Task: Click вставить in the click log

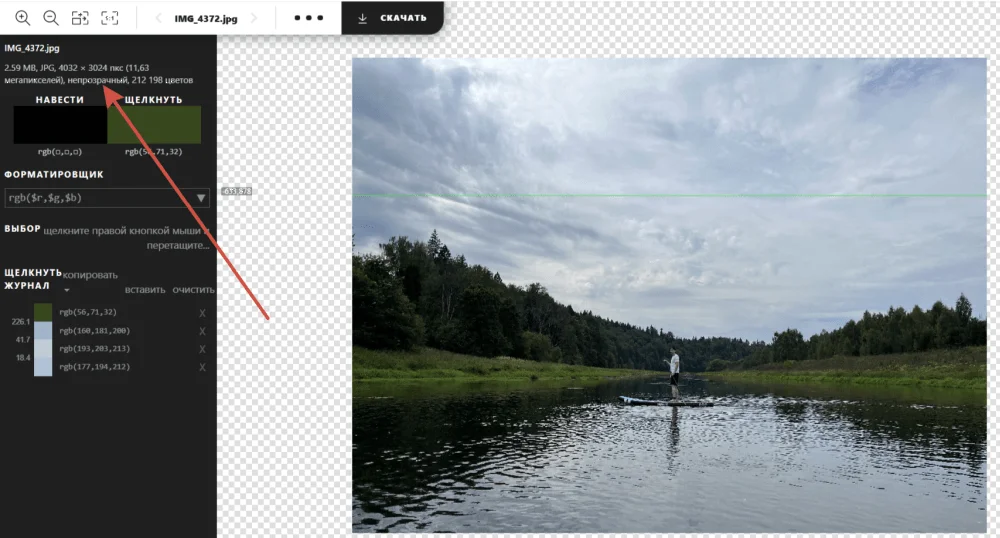Action: (x=145, y=289)
